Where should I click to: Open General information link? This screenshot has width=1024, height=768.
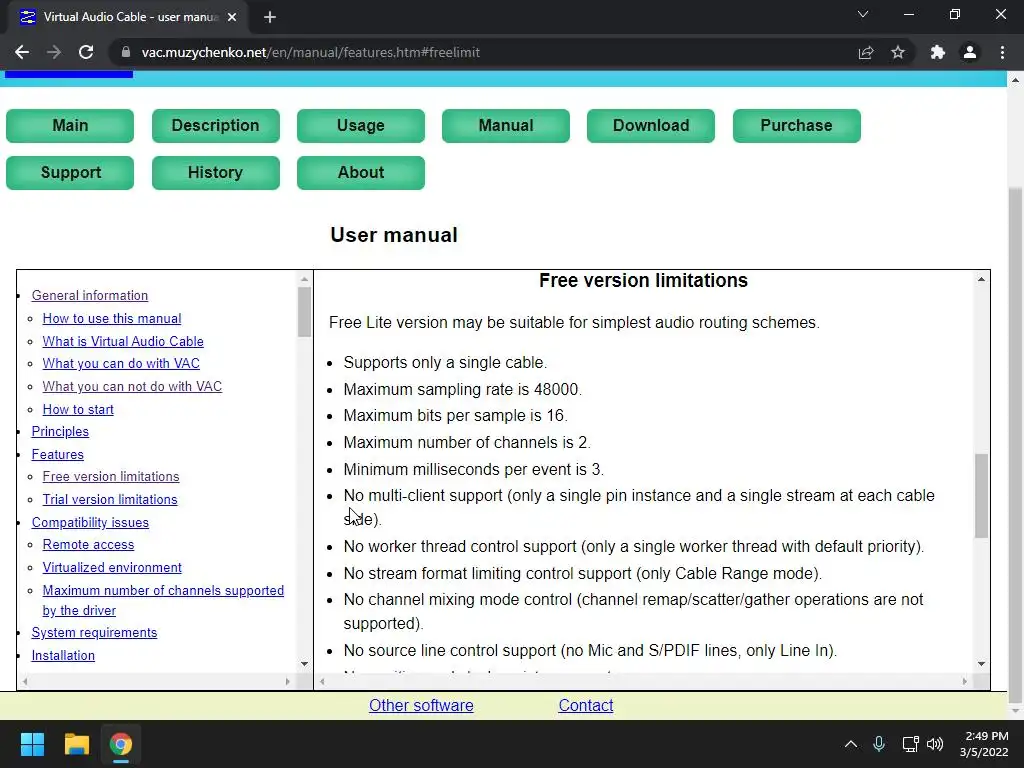pyautogui.click(x=90, y=295)
